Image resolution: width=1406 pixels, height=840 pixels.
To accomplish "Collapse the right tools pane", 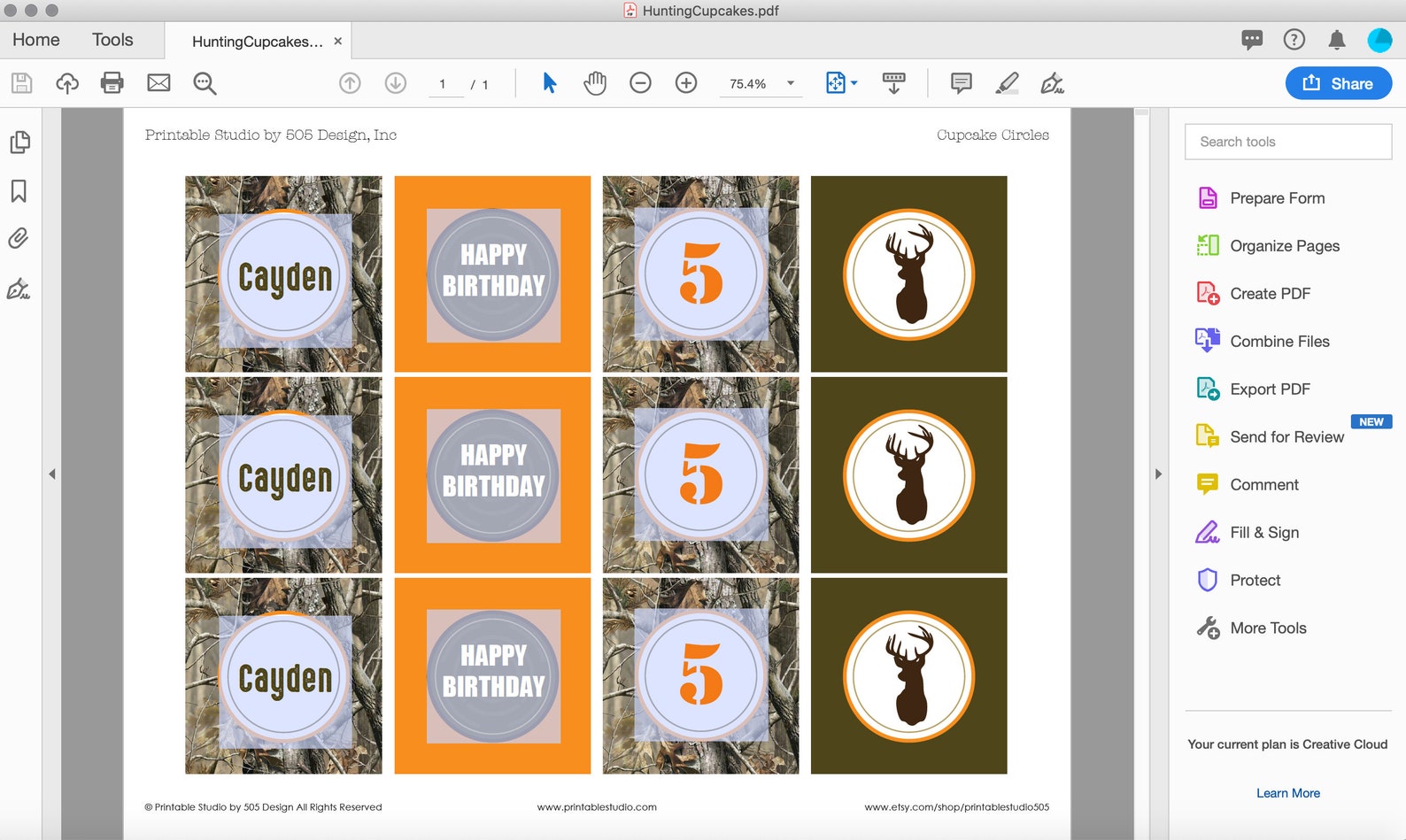I will [1158, 474].
